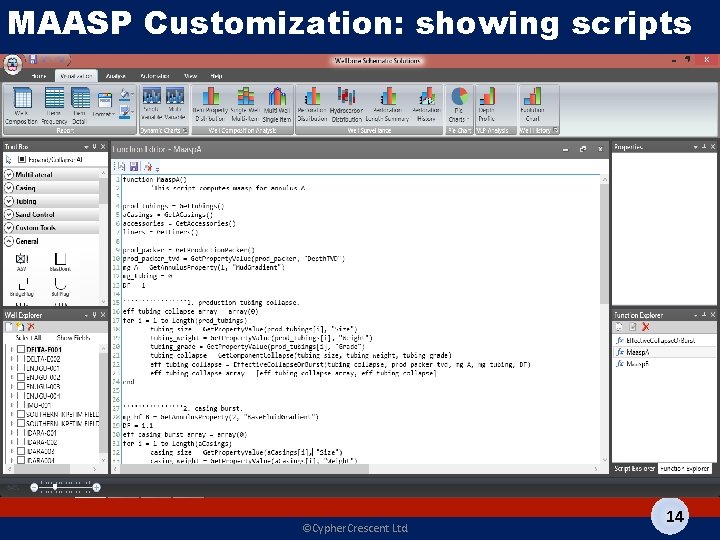Viewport: 720px width, 540px height.
Task: Click Select All in Well Explorer
Action: (28, 338)
